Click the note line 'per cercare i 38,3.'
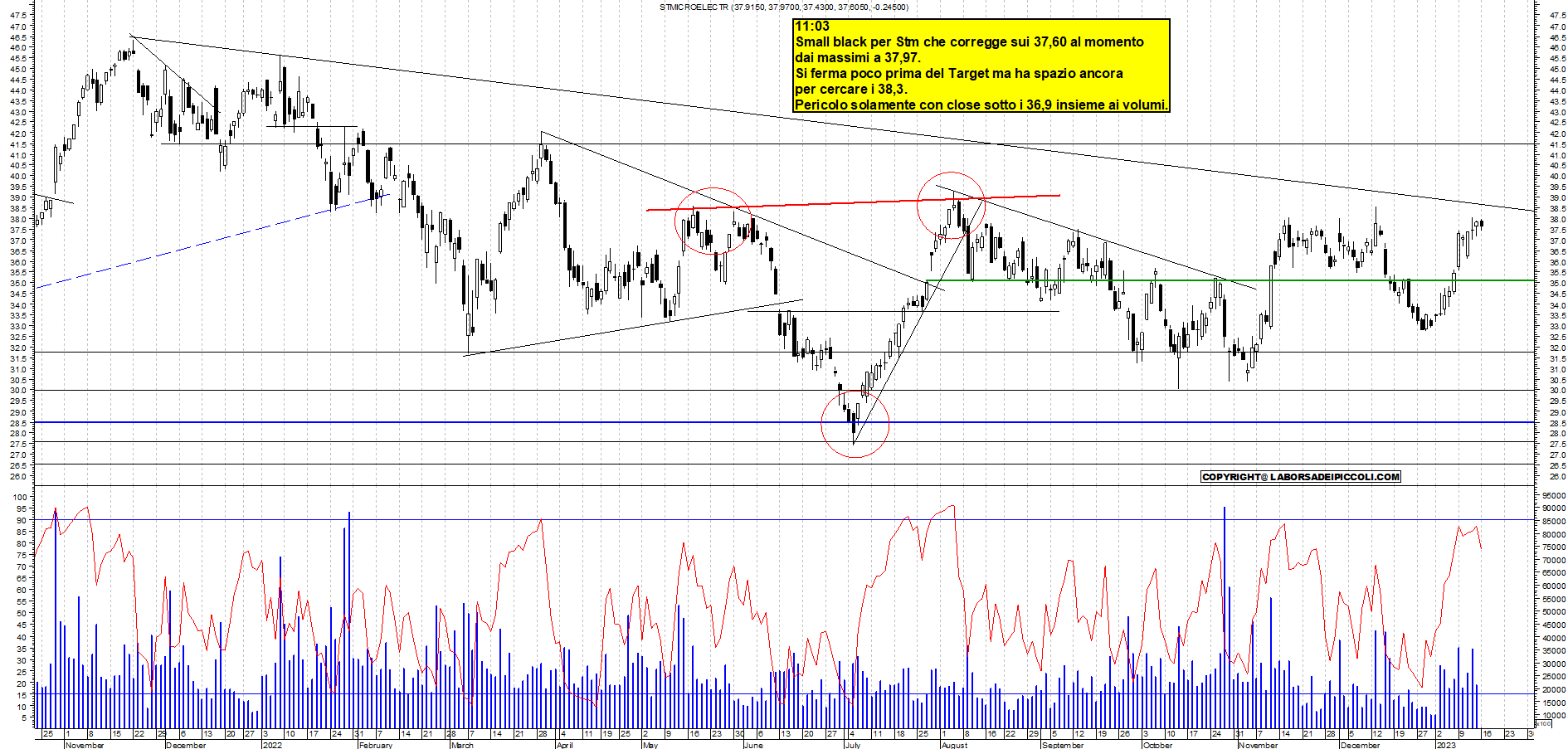 point(851,90)
